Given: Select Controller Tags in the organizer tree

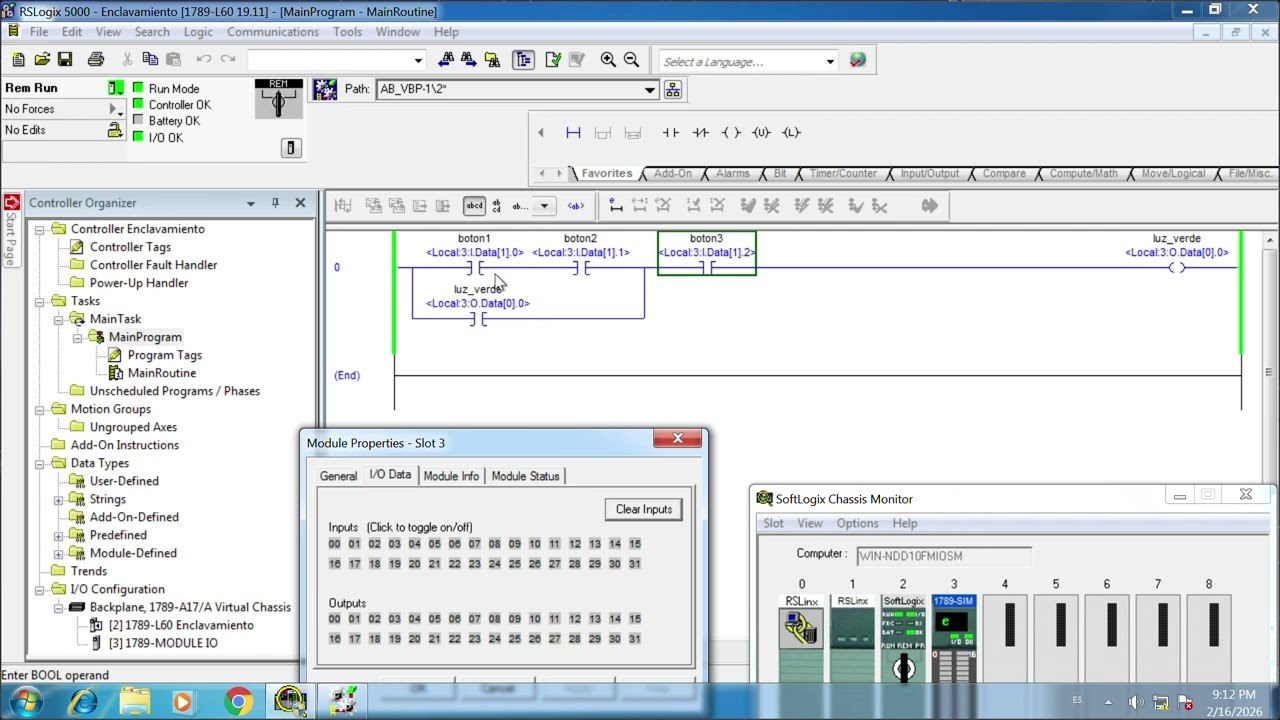Looking at the screenshot, I should 130,247.
